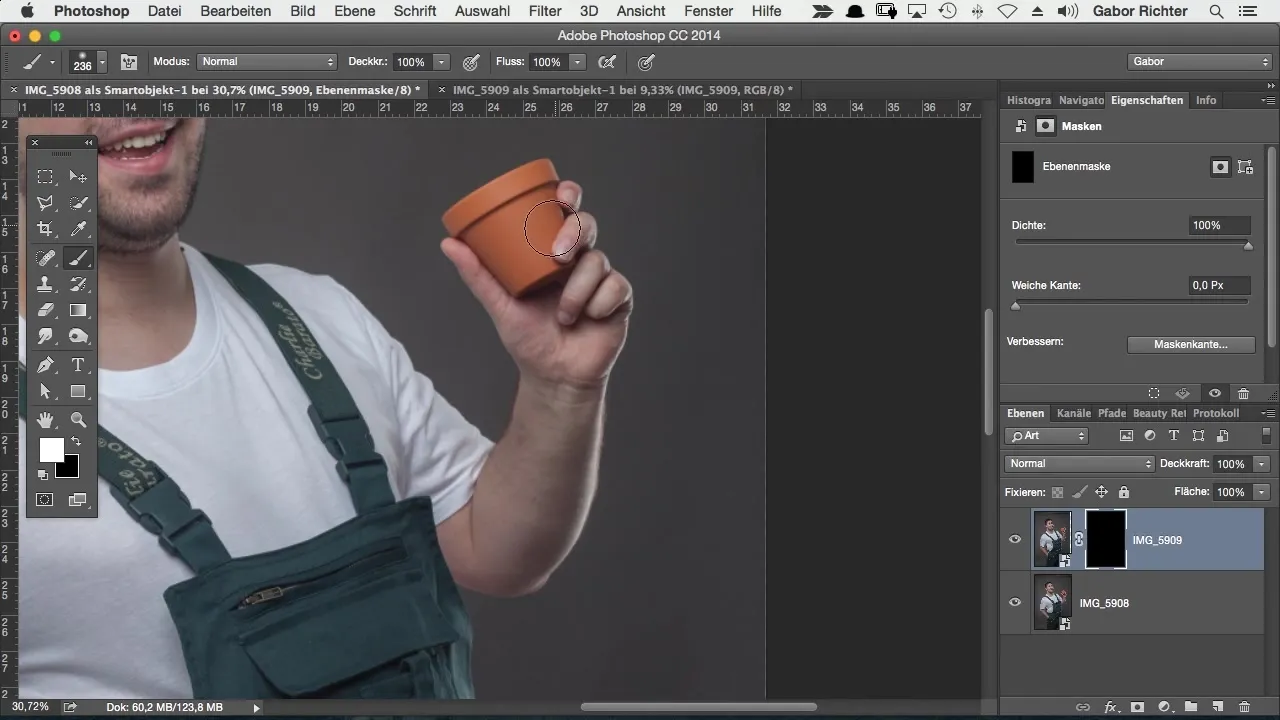Screen dimensions: 1280x720
Task: Switch to the Kanäle tab
Action: click(x=1073, y=413)
